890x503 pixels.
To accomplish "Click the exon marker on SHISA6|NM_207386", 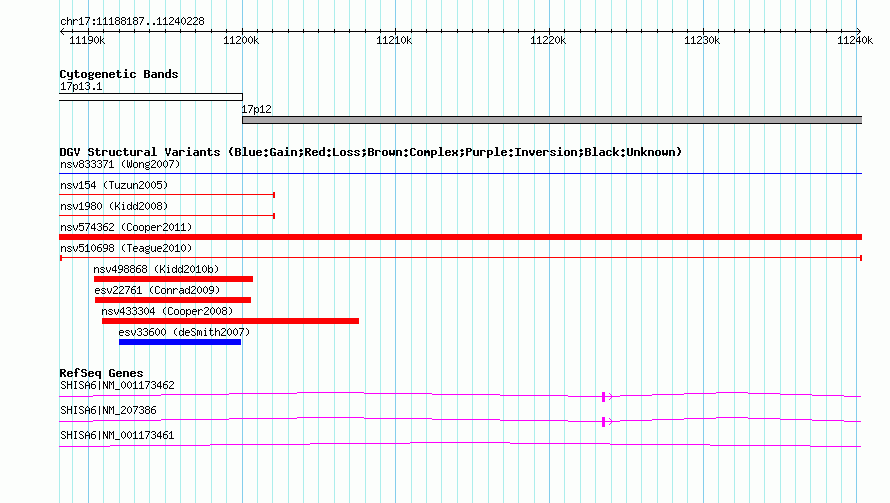I will click(603, 422).
